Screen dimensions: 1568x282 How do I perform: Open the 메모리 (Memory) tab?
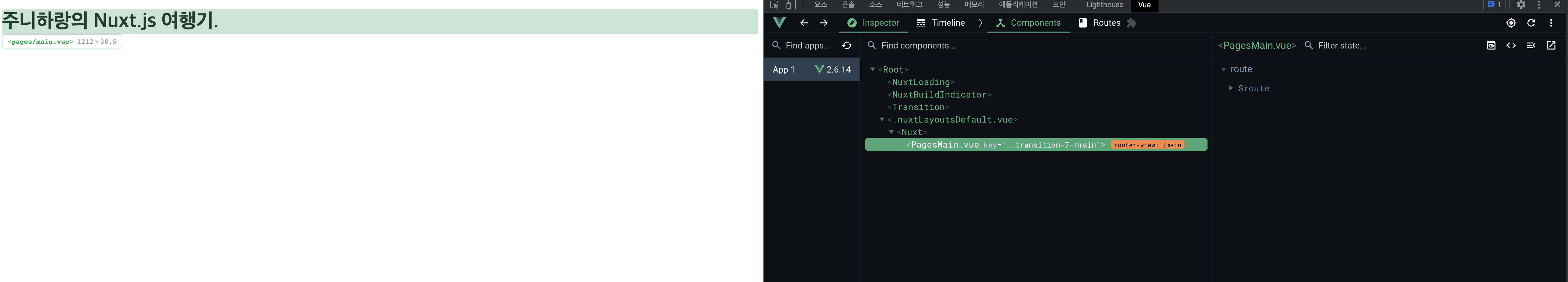pos(974,5)
